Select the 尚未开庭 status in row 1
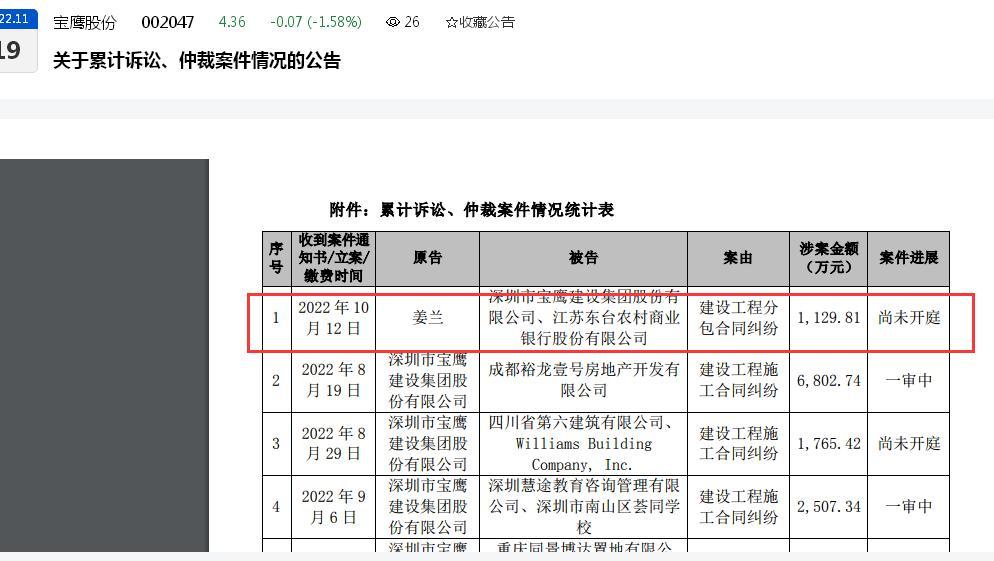The height and width of the screenshot is (561, 994). click(x=908, y=318)
